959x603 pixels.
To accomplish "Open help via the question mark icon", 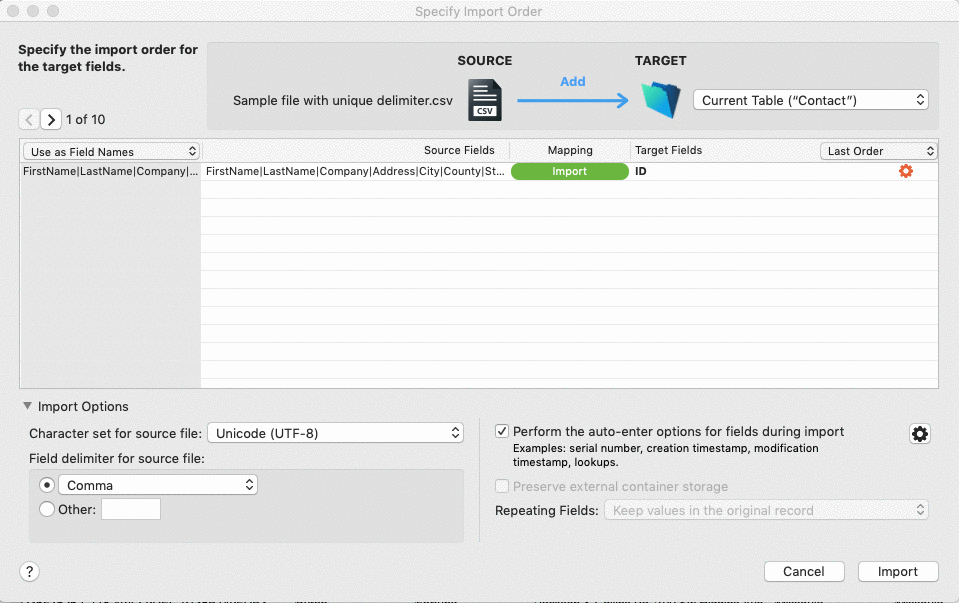I will (29, 571).
